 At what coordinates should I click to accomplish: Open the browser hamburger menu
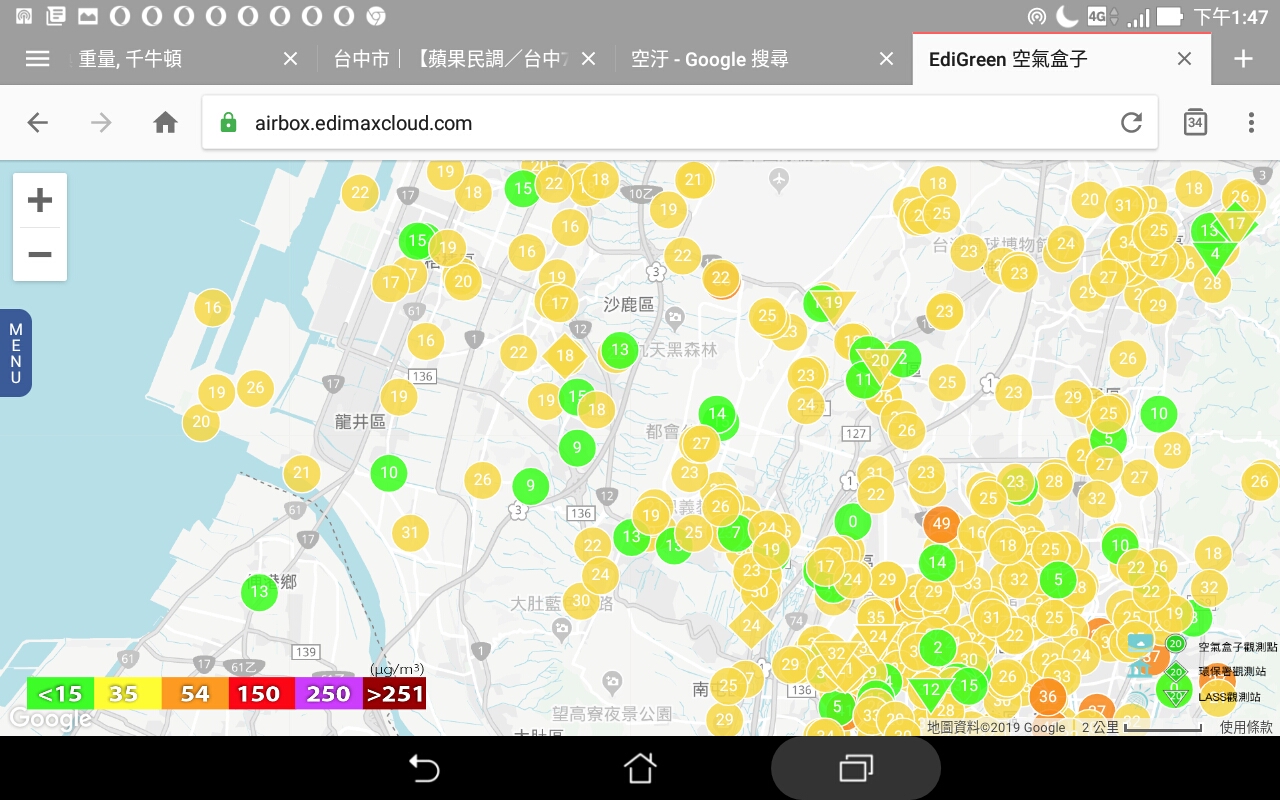point(37,59)
